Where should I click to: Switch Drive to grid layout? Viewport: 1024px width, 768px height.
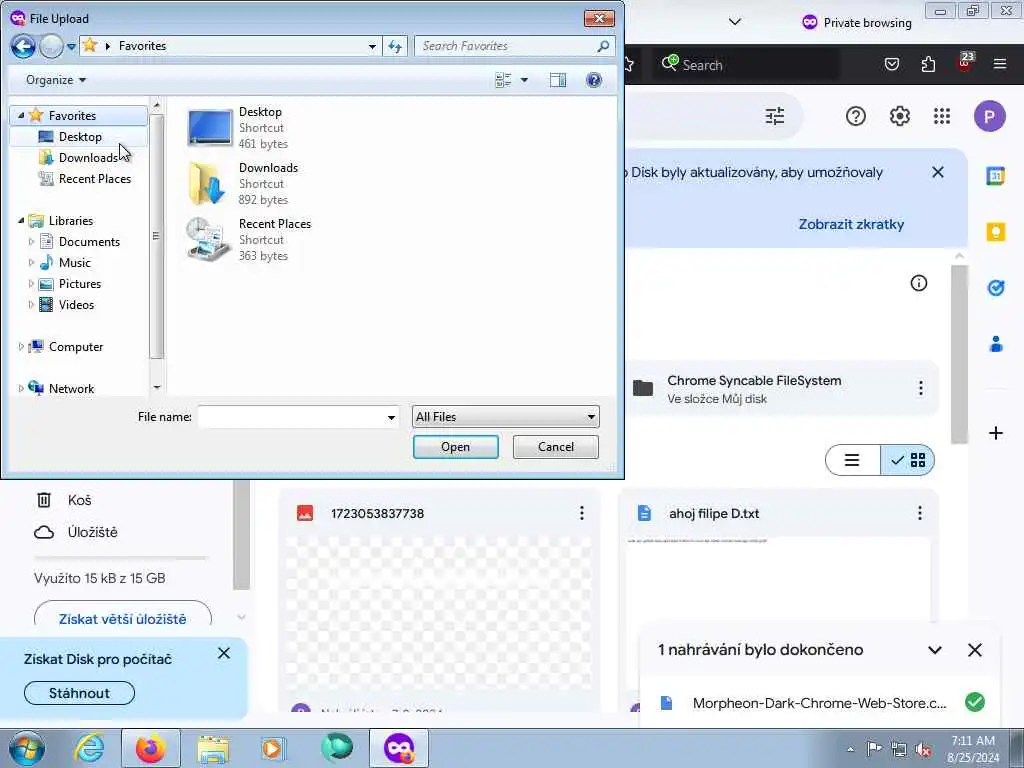pyautogui.click(x=908, y=460)
